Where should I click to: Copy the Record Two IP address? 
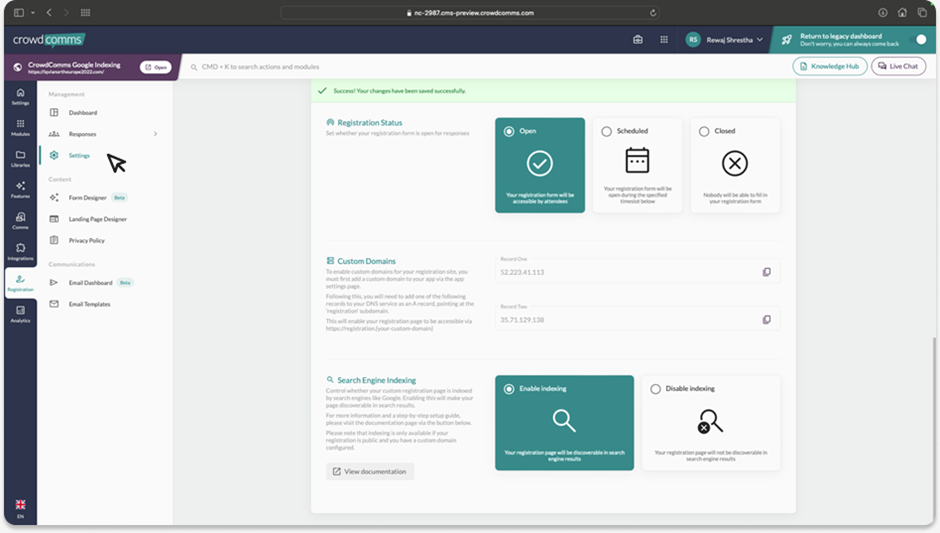[x=766, y=319]
